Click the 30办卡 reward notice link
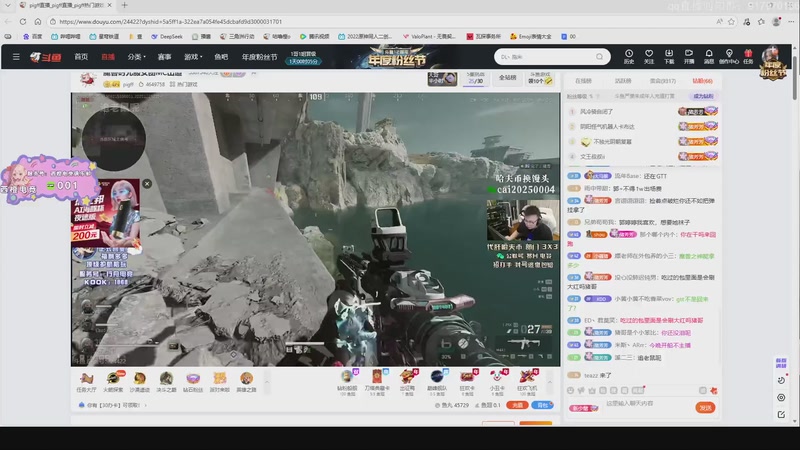This screenshot has height=450, width=800. point(113,405)
